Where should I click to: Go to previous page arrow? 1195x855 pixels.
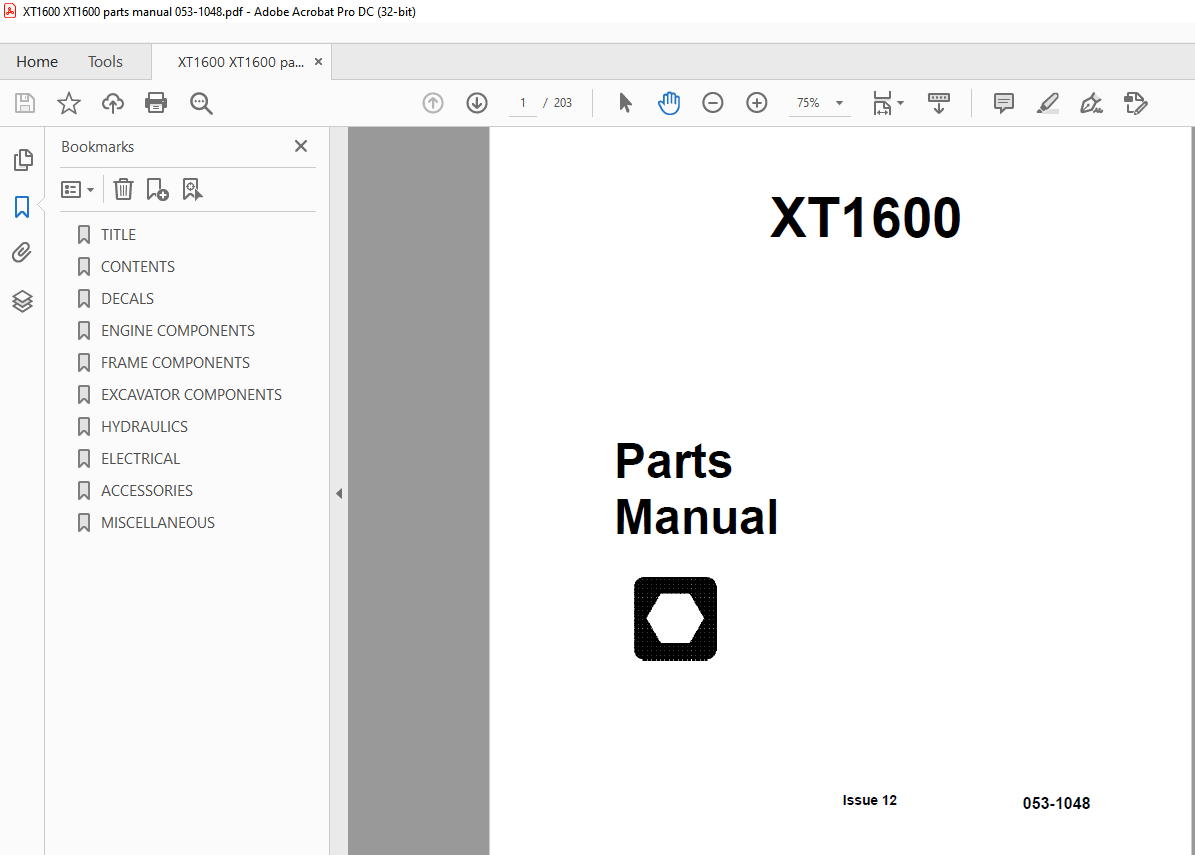(433, 103)
